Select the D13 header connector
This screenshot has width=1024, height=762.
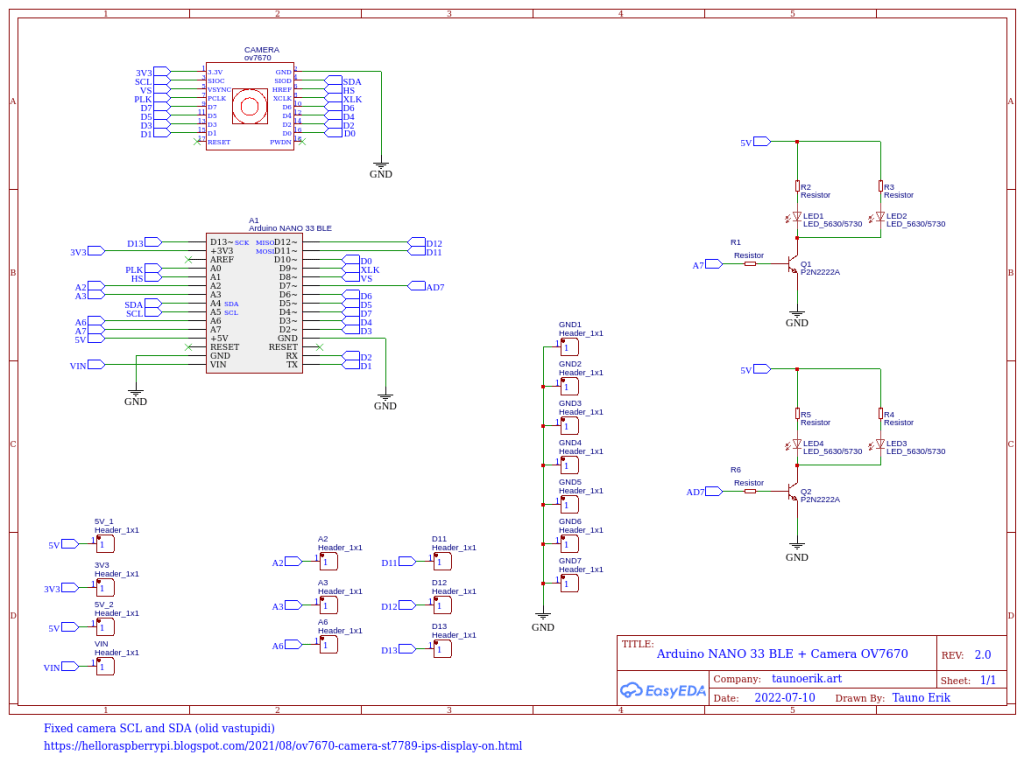click(x=442, y=649)
